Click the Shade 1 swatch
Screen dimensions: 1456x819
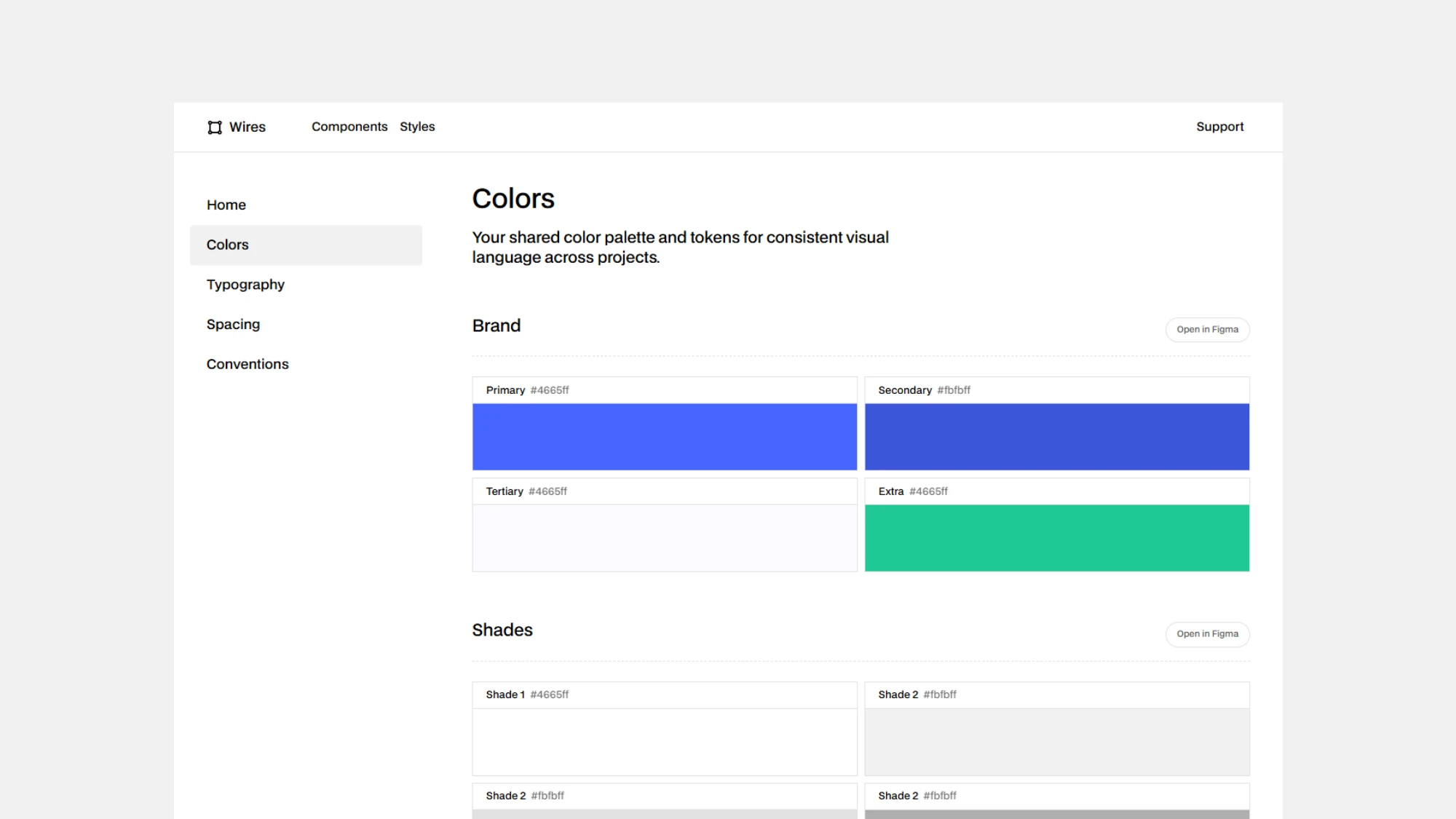pos(664,741)
